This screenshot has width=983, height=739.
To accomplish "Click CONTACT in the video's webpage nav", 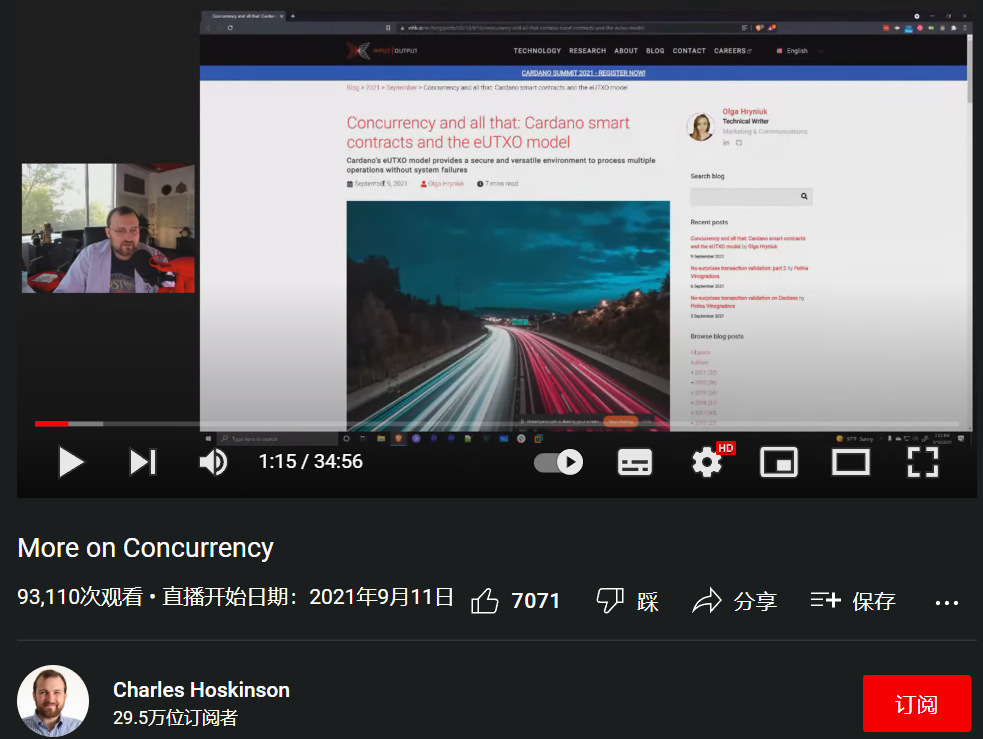I will point(689,51).
